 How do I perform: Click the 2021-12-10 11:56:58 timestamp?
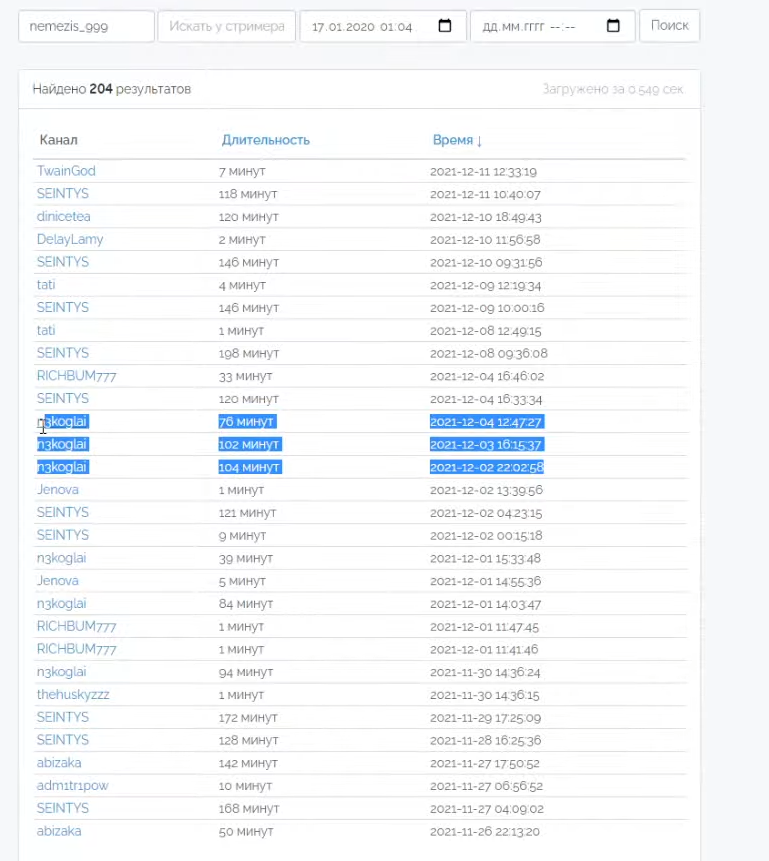485,240
